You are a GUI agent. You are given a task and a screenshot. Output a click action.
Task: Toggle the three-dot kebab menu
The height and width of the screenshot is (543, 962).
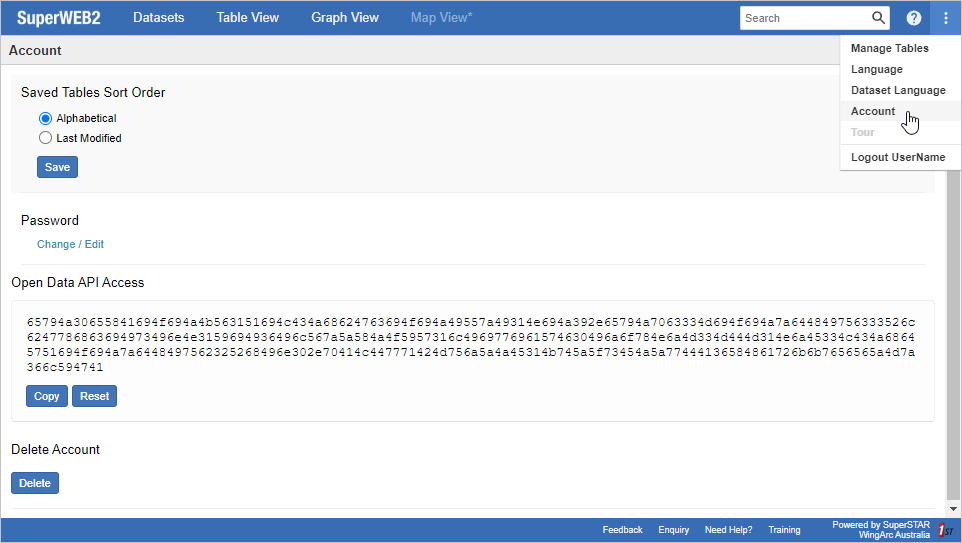click(x=945, y=18)
